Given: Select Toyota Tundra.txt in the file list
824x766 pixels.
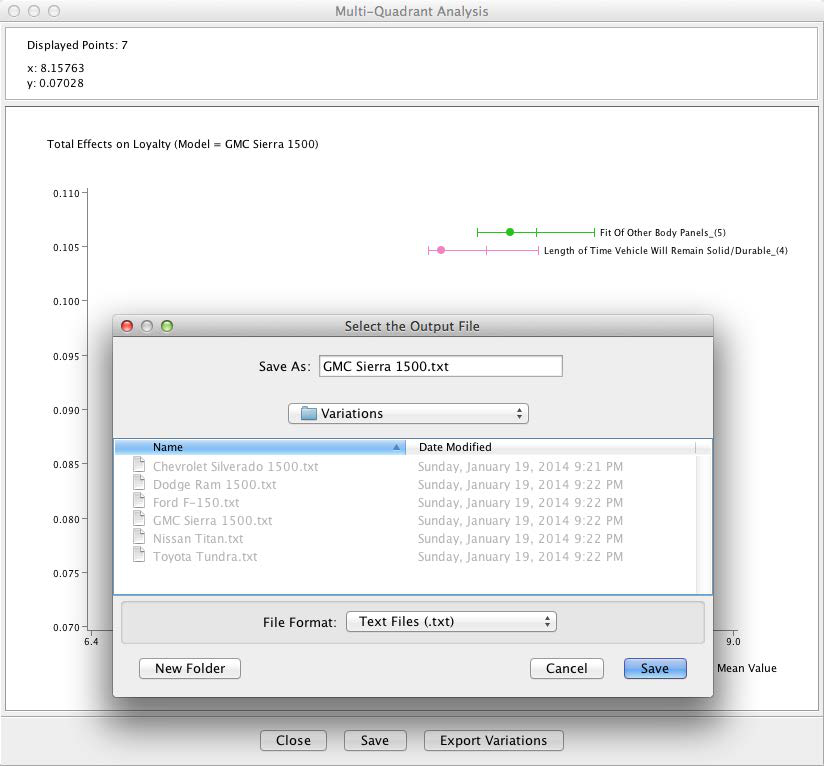Looking at the screenshot, I should tap(205, 557).
